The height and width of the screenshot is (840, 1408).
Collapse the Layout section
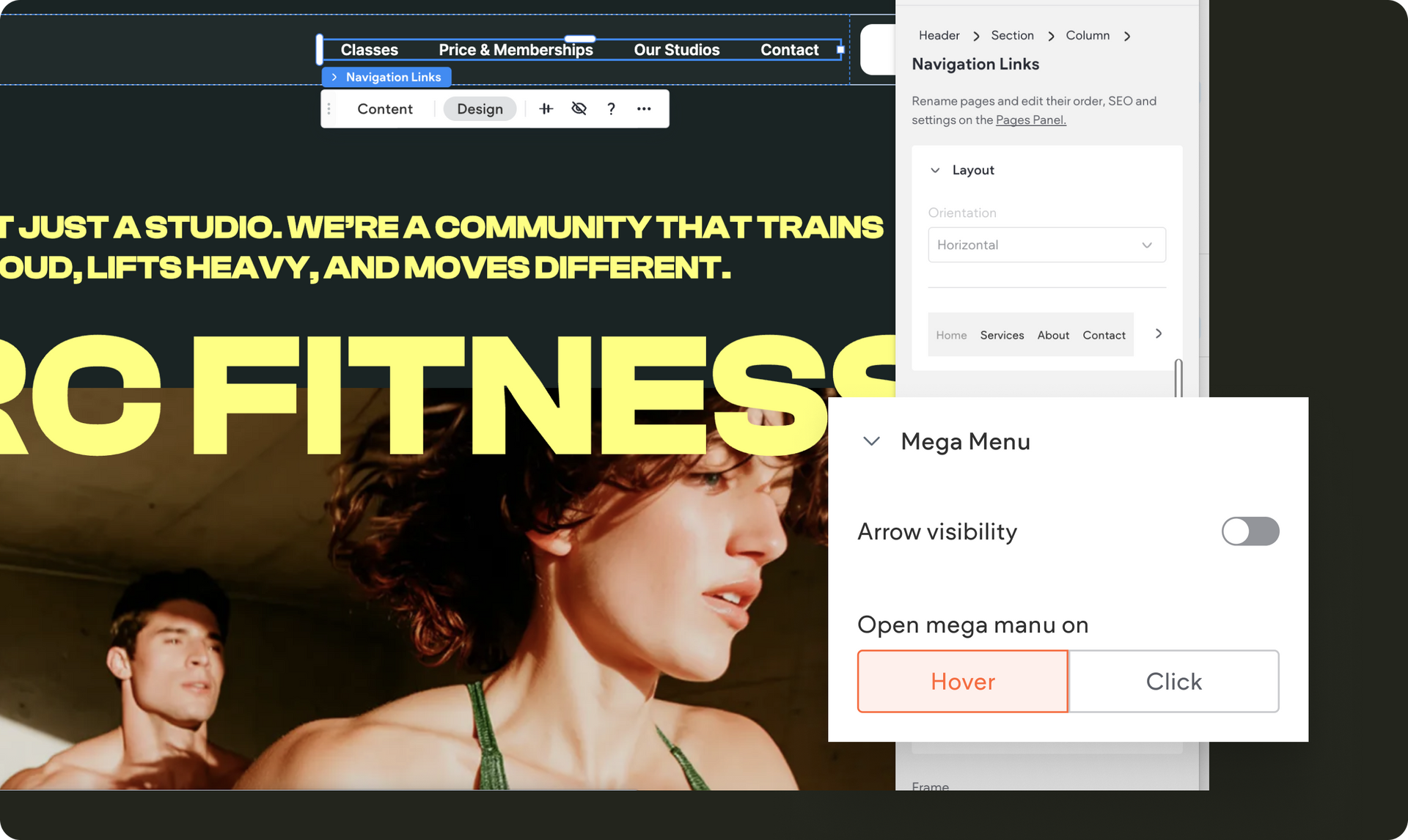click(935, 170)
